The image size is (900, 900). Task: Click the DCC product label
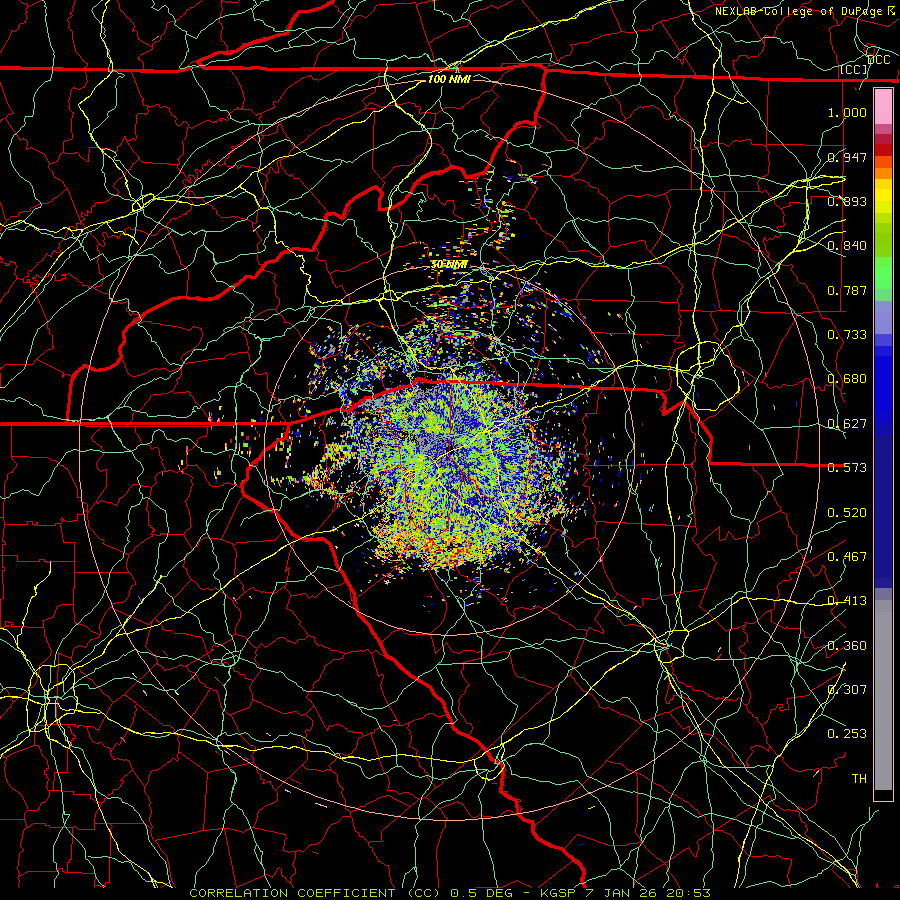coord(879,60)
